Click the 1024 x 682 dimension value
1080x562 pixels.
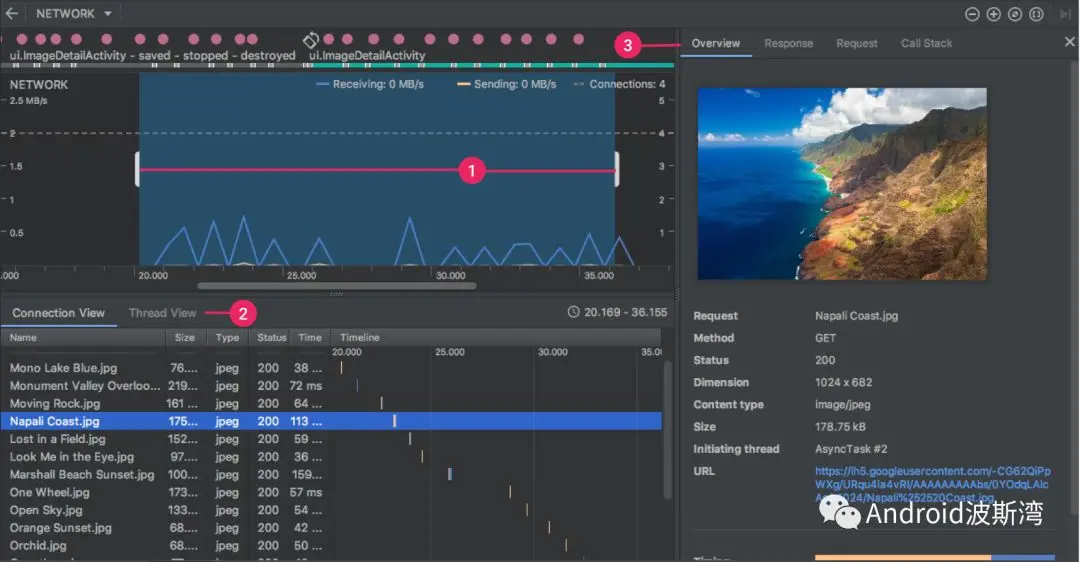[x=843, y=382]
